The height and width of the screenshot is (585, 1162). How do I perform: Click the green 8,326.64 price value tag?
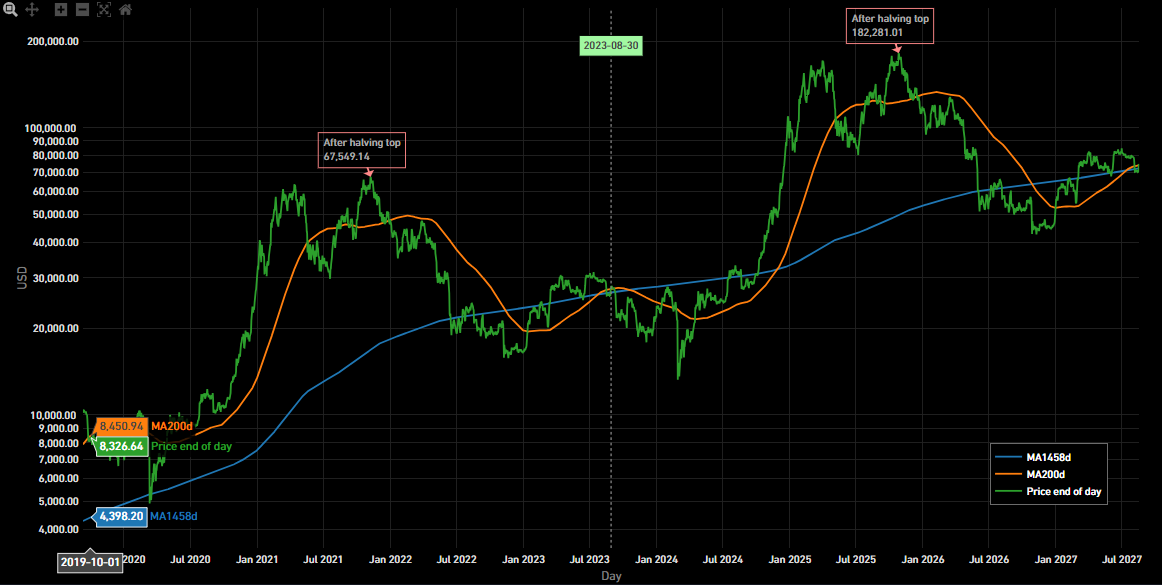122,446
